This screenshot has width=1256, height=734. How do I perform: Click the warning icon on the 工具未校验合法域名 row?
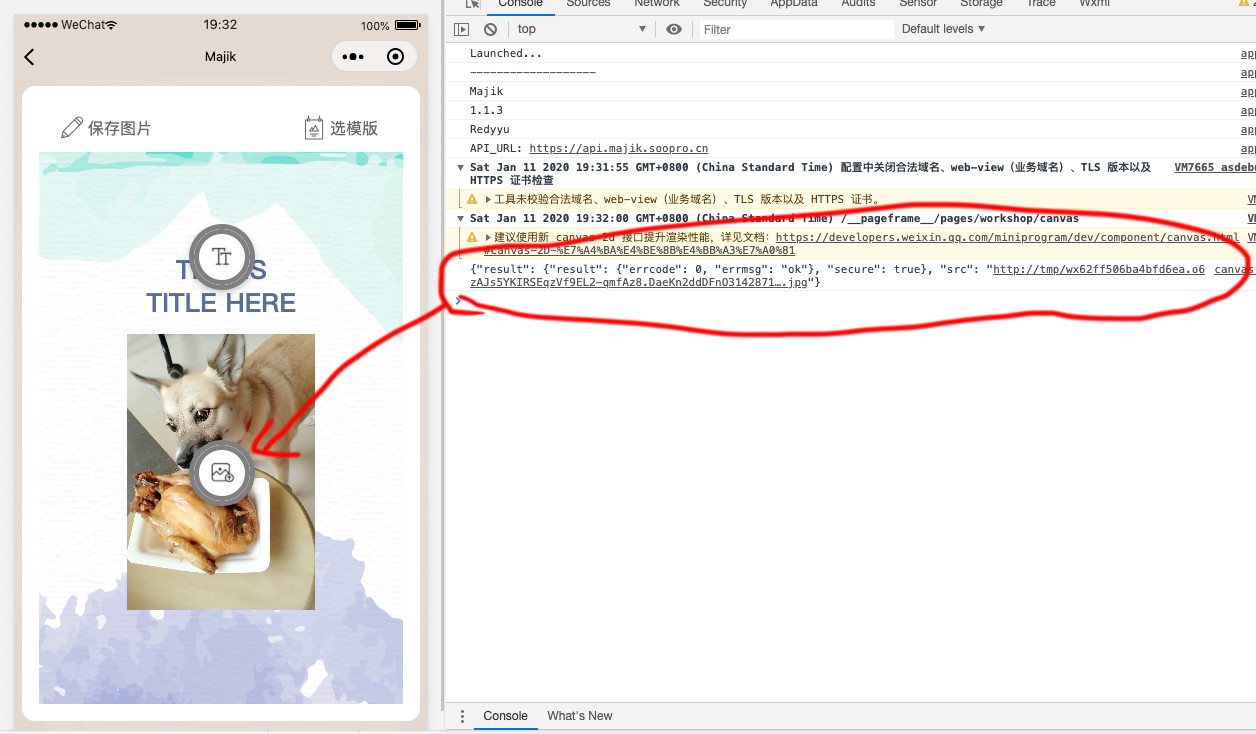click(472, 200)
